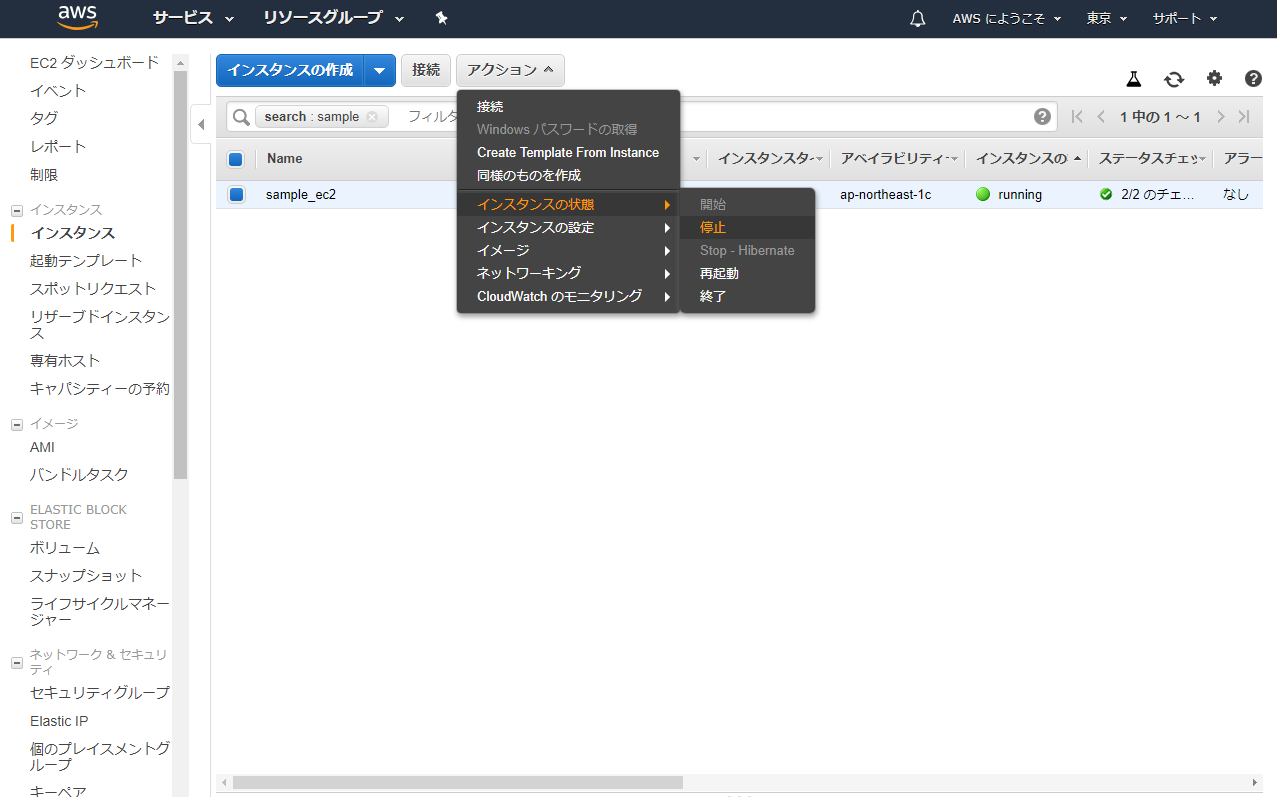Sort by the Name column header
This screenshot has width=1277, height=797.
(284, 158)
